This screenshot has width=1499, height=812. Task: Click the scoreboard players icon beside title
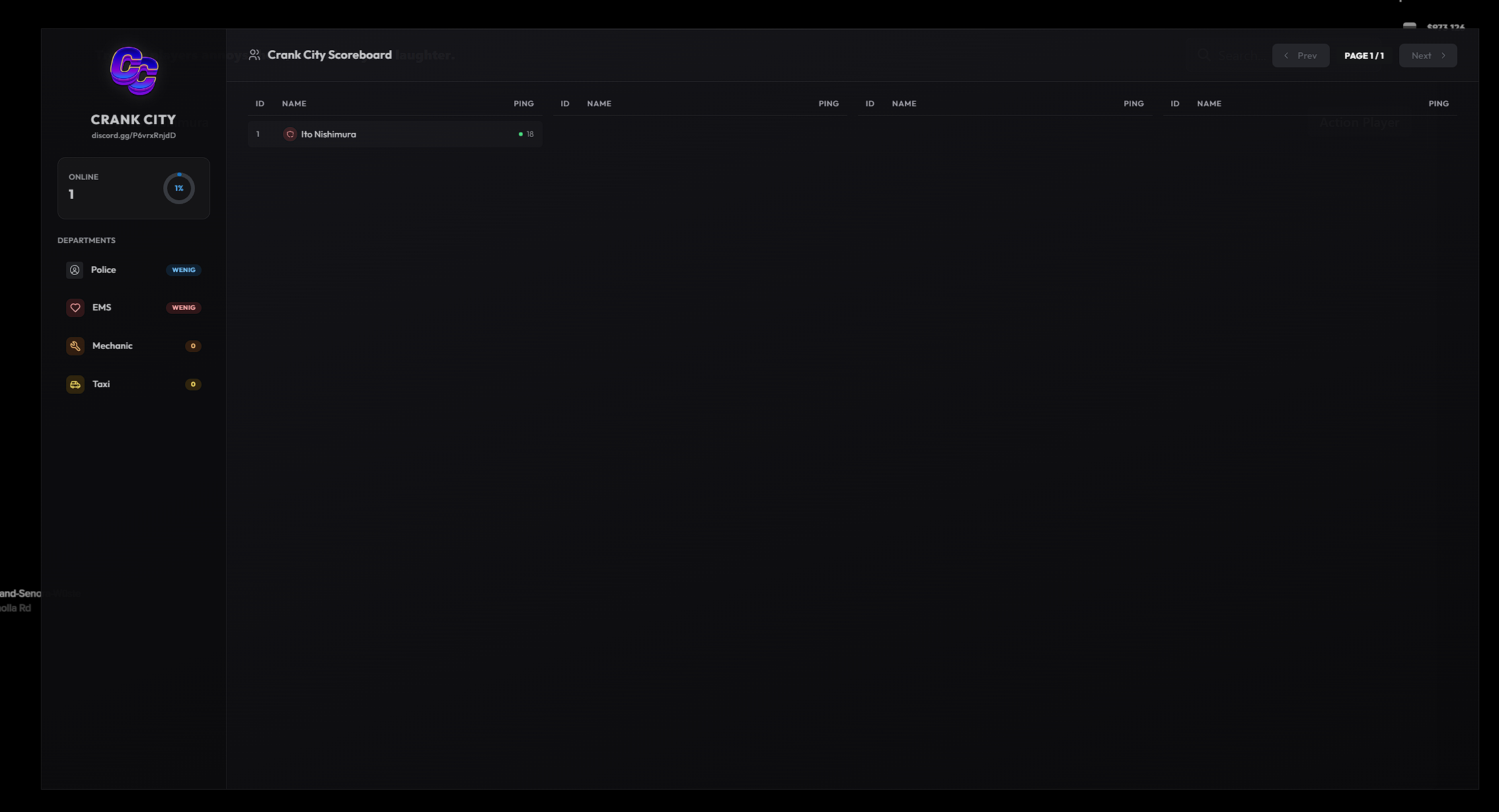pyautogui.click(x=254, y=55)
